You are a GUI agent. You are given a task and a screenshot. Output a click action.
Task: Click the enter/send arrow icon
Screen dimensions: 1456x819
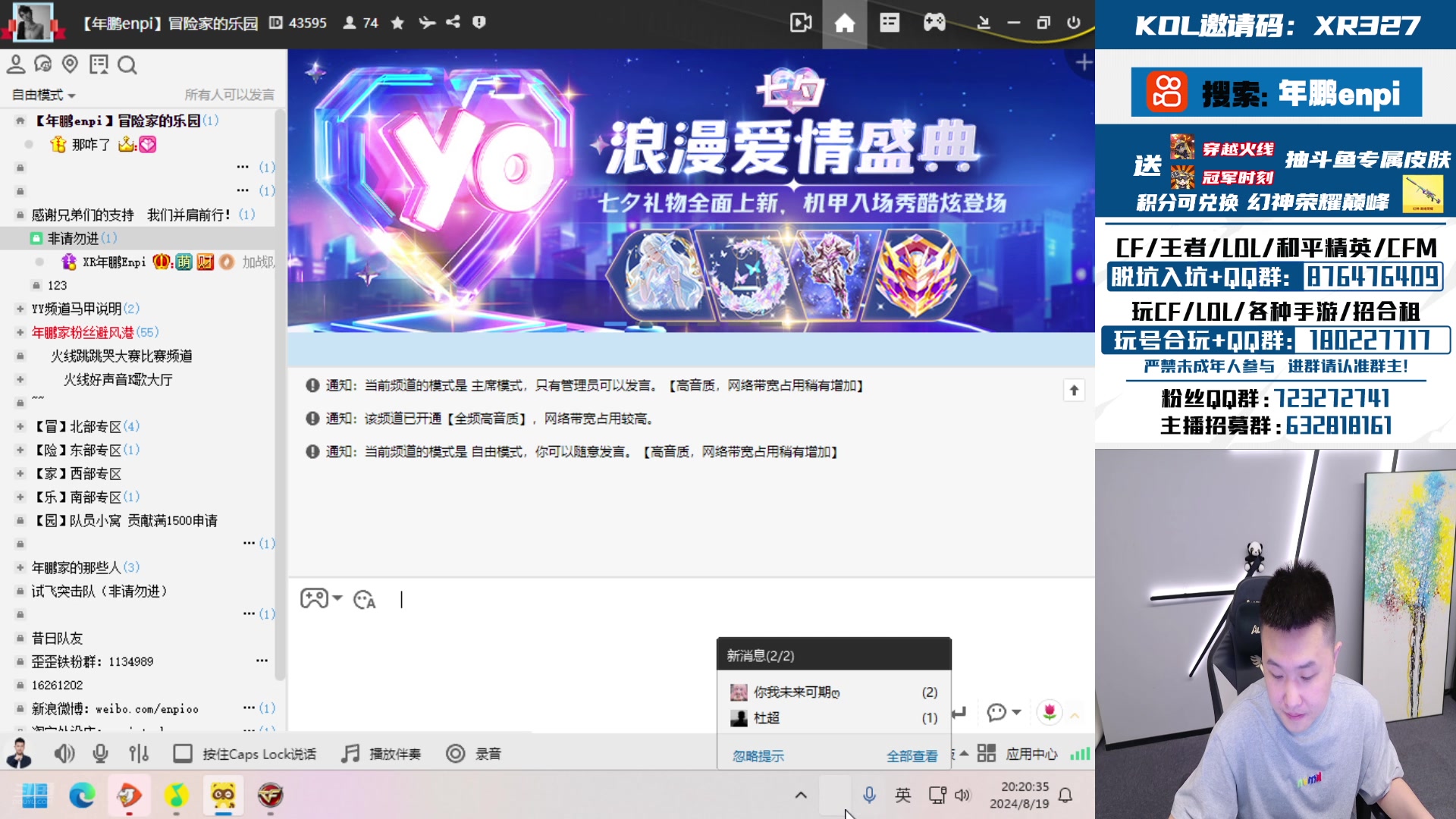point(959,712)
